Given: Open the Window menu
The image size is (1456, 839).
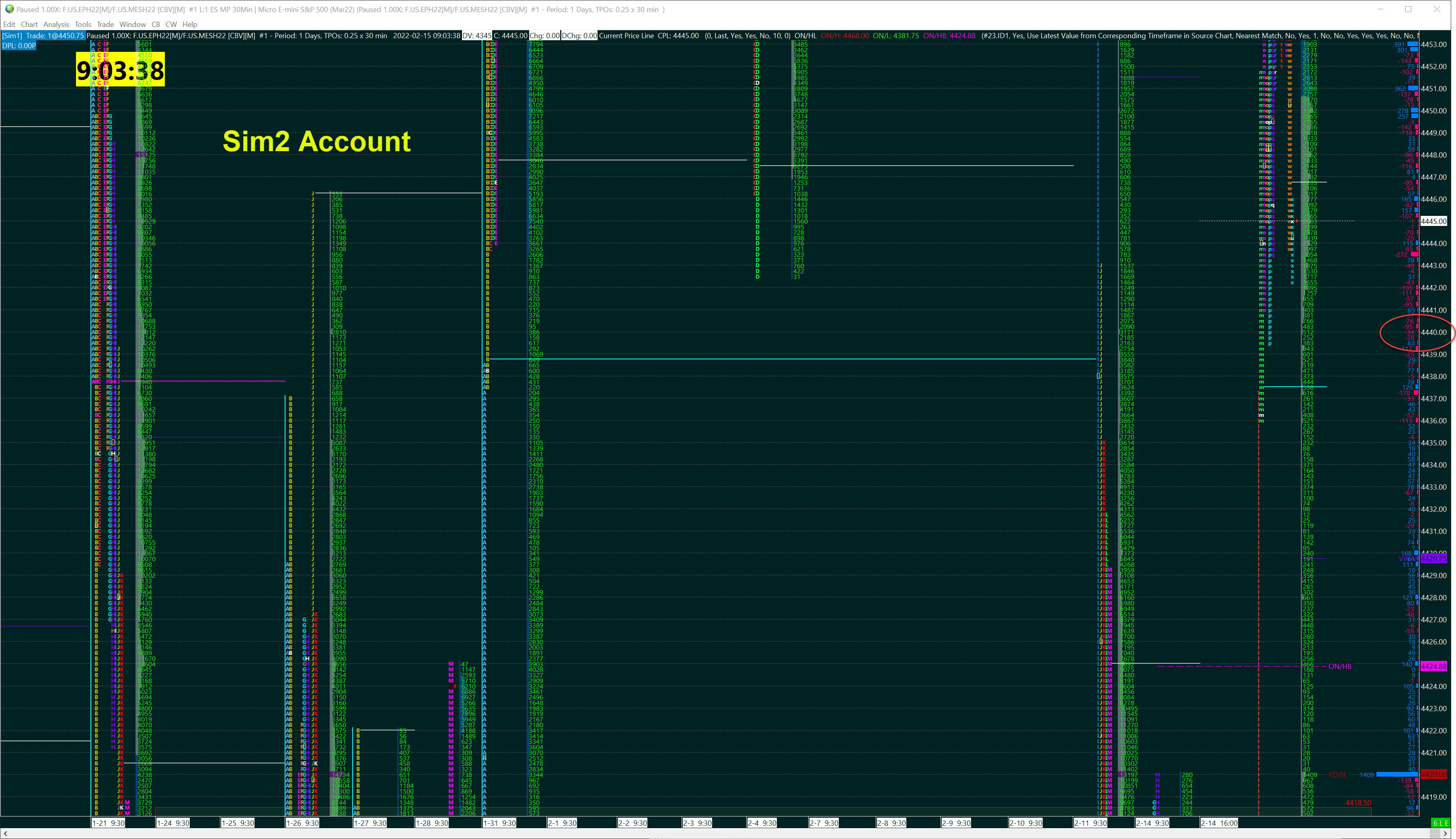Looking at the screenshot, I should point(133,24).
